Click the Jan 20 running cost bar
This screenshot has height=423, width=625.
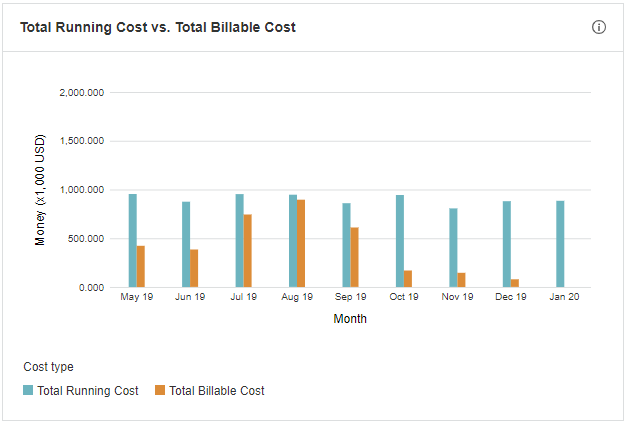point(560,244)
